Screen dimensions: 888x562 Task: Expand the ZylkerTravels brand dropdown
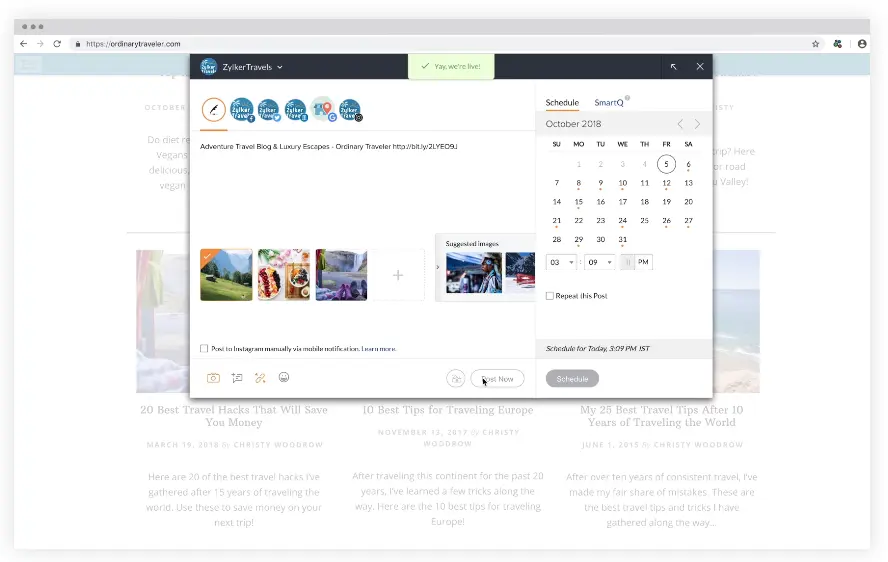pos(279,67)
